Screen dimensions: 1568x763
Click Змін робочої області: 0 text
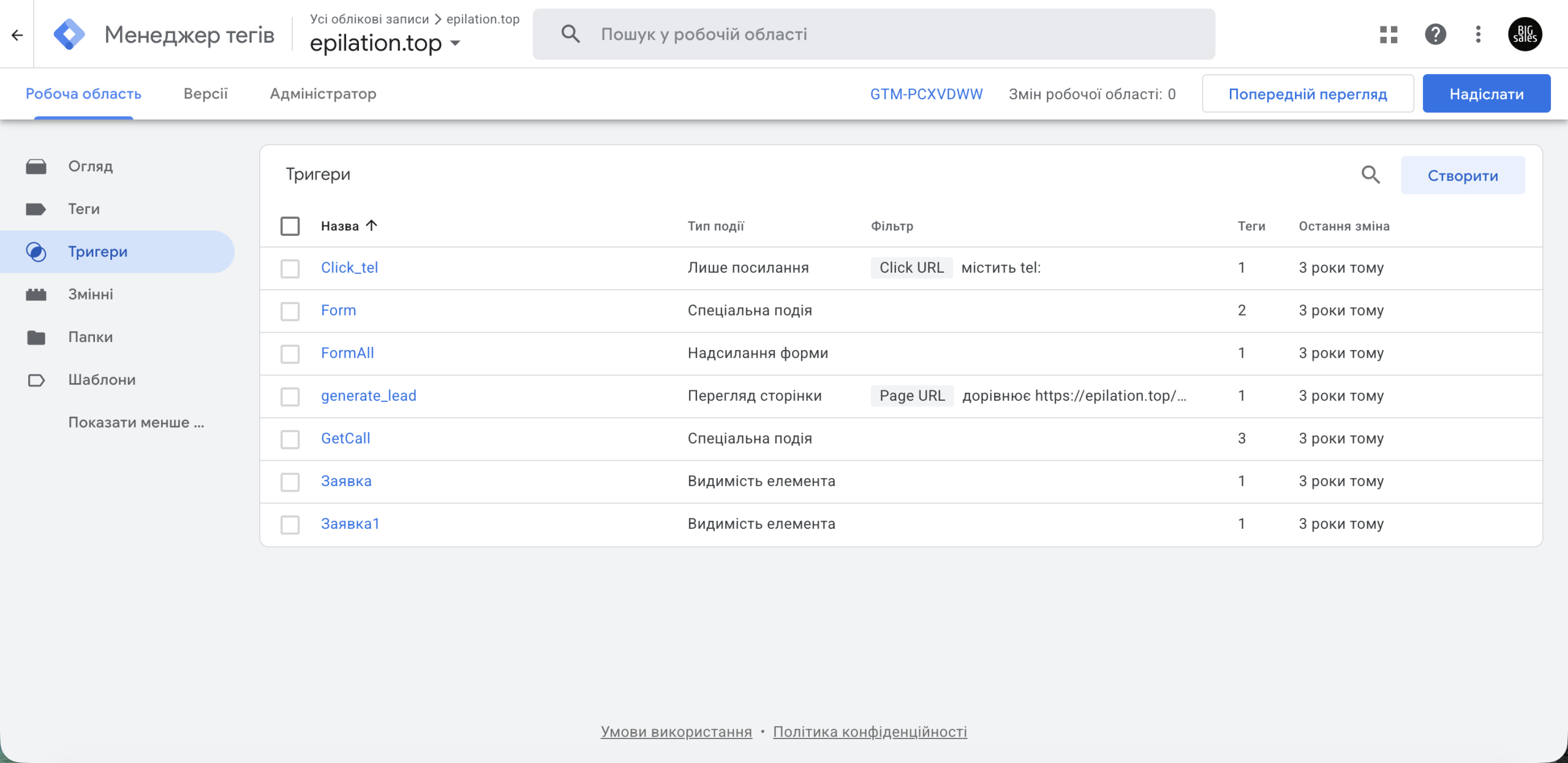pyautogui.click(x=1092, y=94)
